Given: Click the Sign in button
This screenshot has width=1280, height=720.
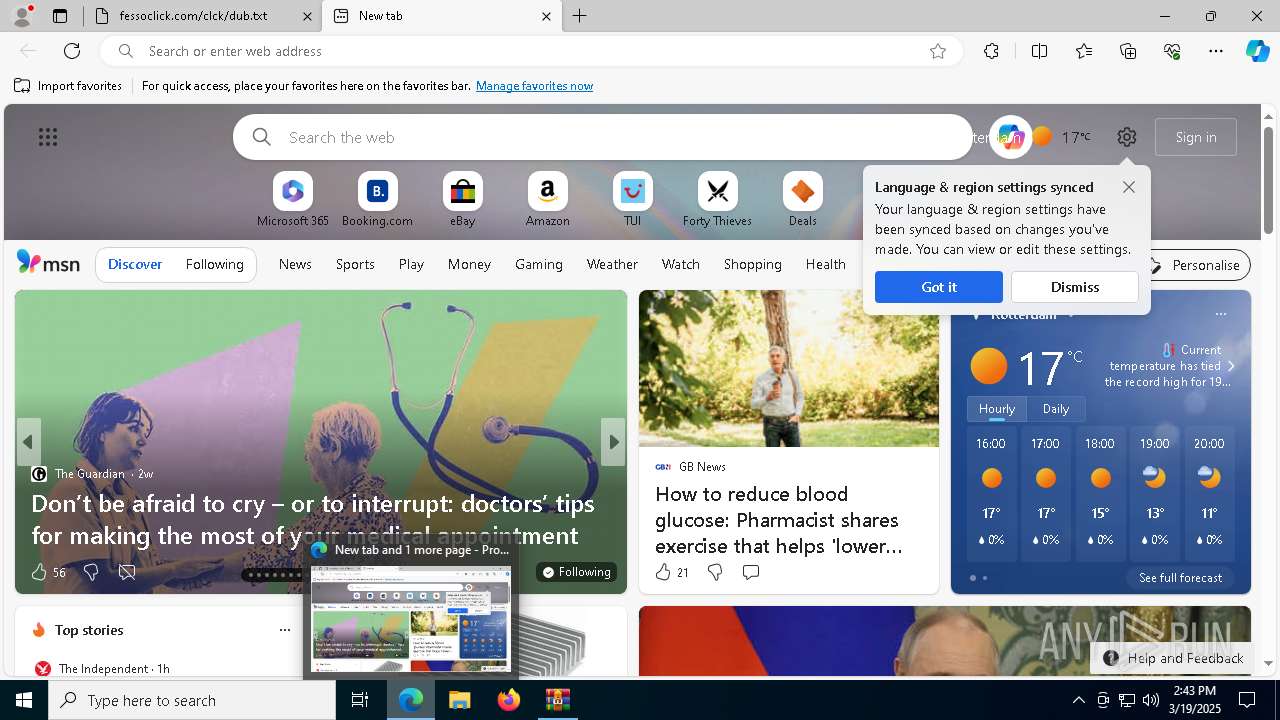Looking at the screenshot, I should pyautogui.click(x=1196, y=137).
